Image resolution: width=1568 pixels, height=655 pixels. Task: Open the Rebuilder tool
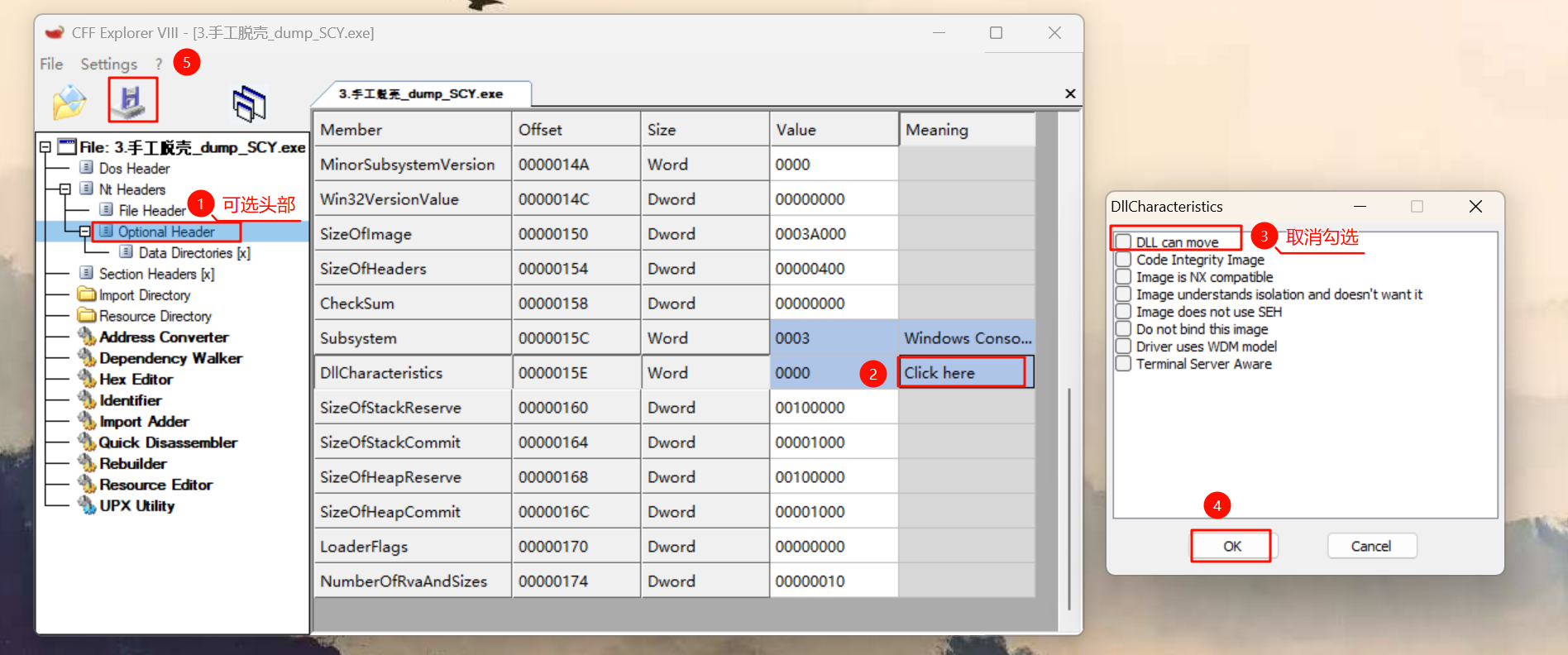132,464
